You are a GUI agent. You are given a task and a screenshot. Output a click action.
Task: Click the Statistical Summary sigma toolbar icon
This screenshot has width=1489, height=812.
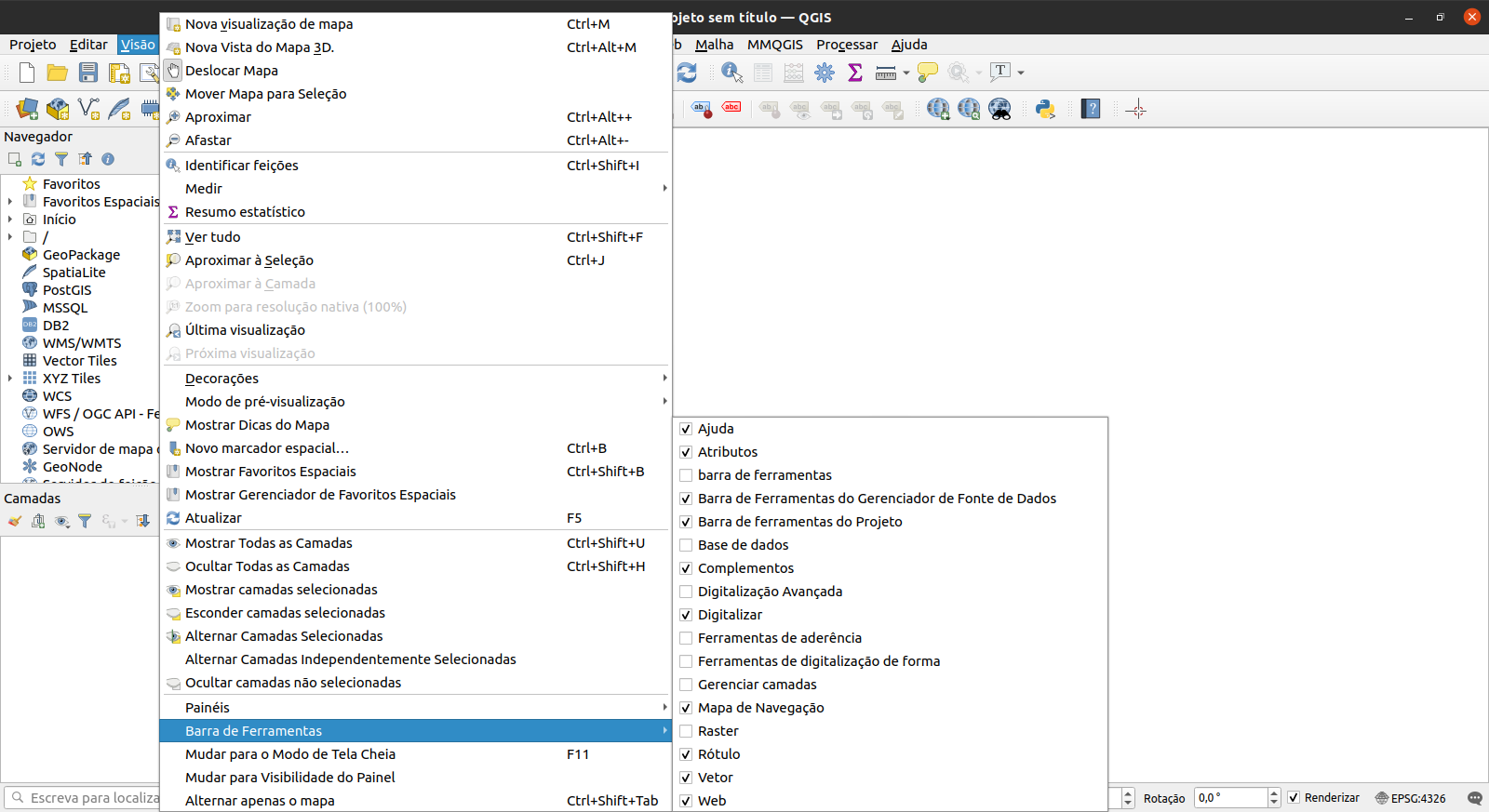point(855,73)
